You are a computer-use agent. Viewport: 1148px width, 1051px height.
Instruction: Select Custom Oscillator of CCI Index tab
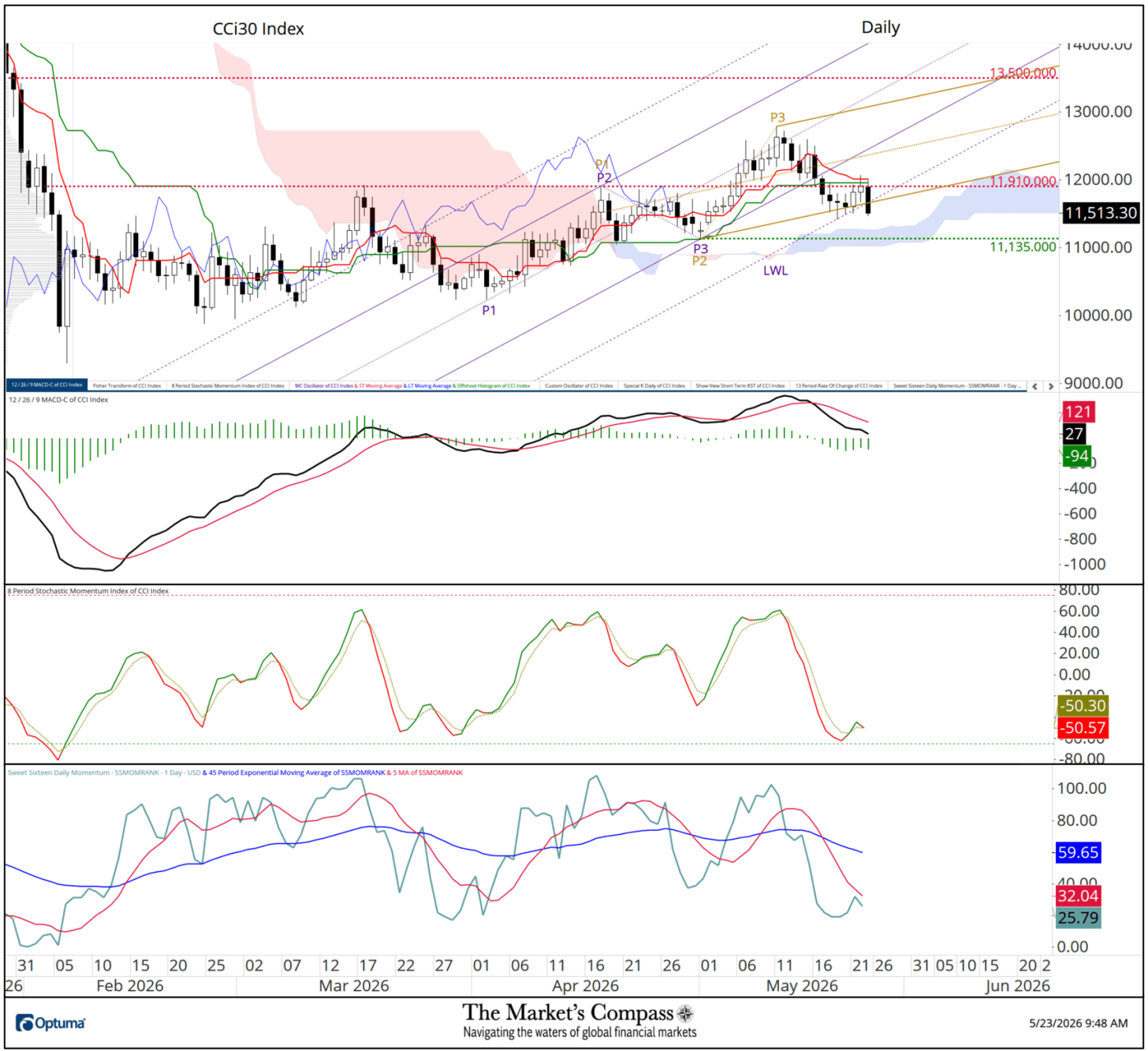(x=579, y=386)
